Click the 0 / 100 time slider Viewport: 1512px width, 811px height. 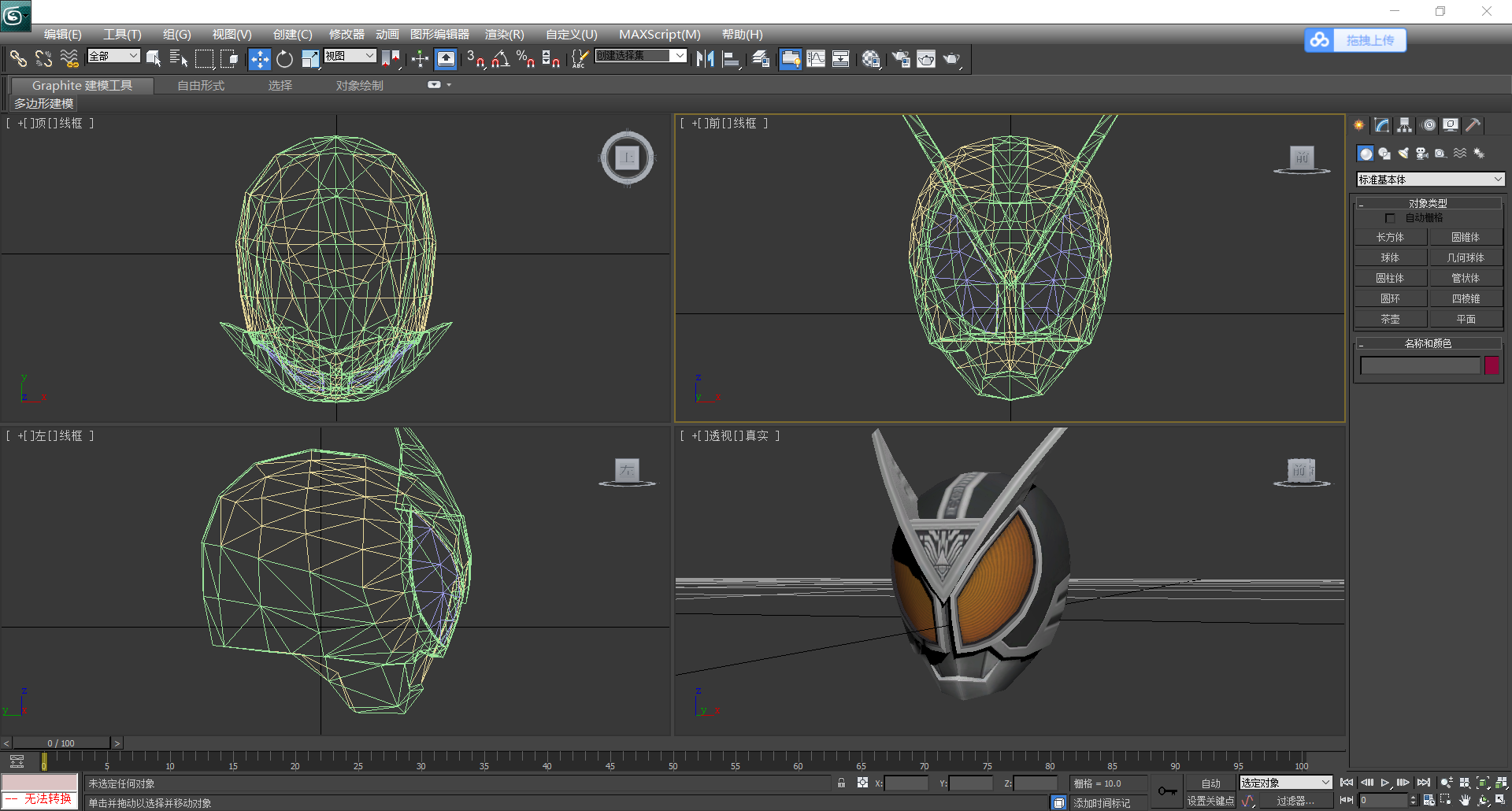point(61,742)
